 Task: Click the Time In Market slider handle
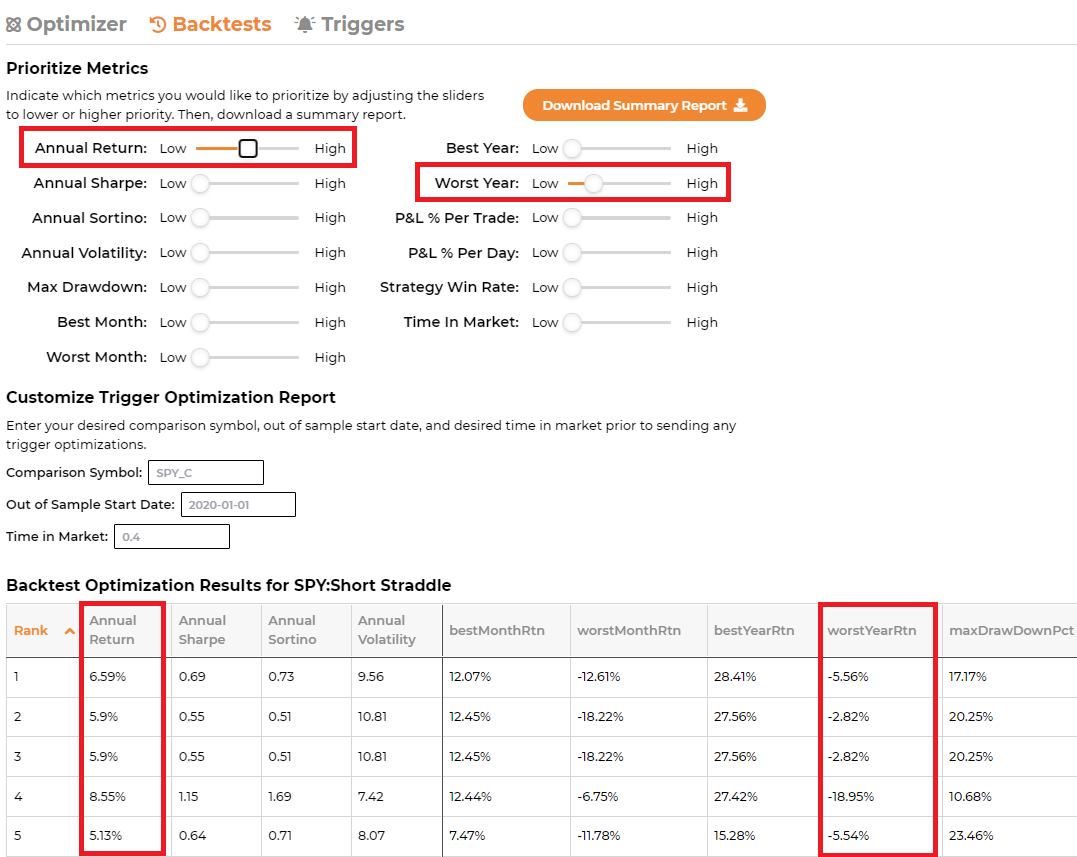[572, 322]
